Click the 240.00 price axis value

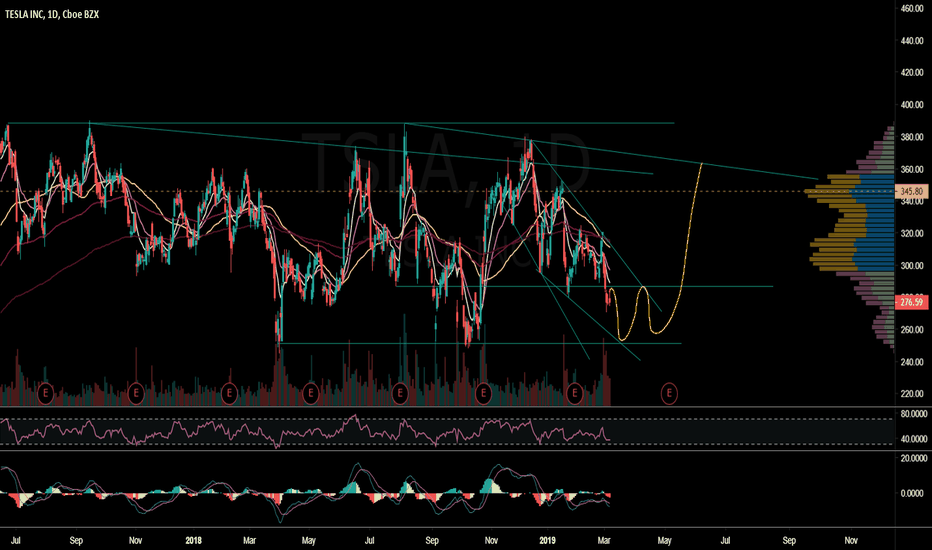click(911, 362)
